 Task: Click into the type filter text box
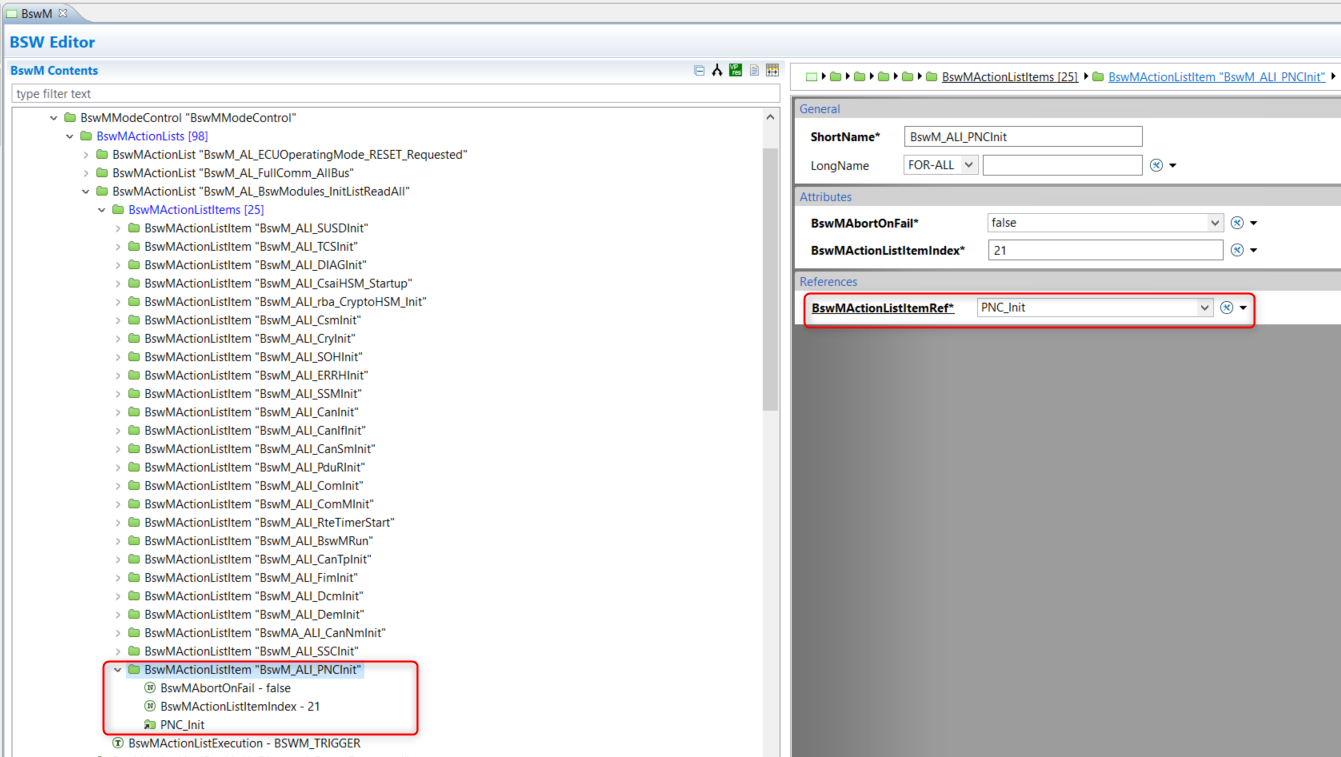tap(395, 94)
